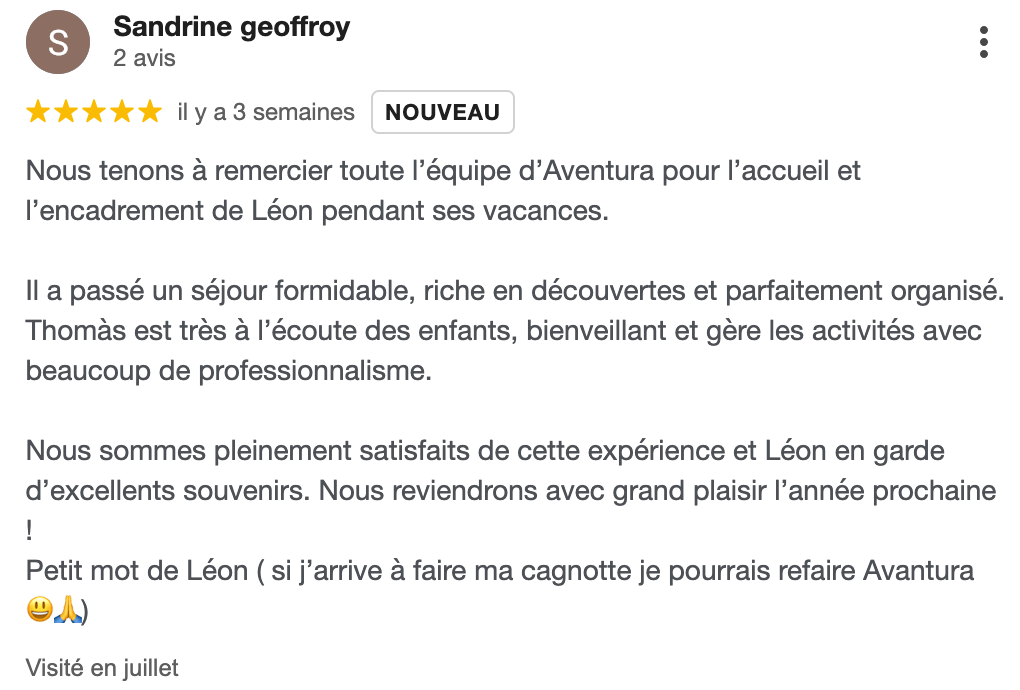Click the "il y a 3 semaines" timestamp
Screen dimensions: 1020x690
pos(266,113)
